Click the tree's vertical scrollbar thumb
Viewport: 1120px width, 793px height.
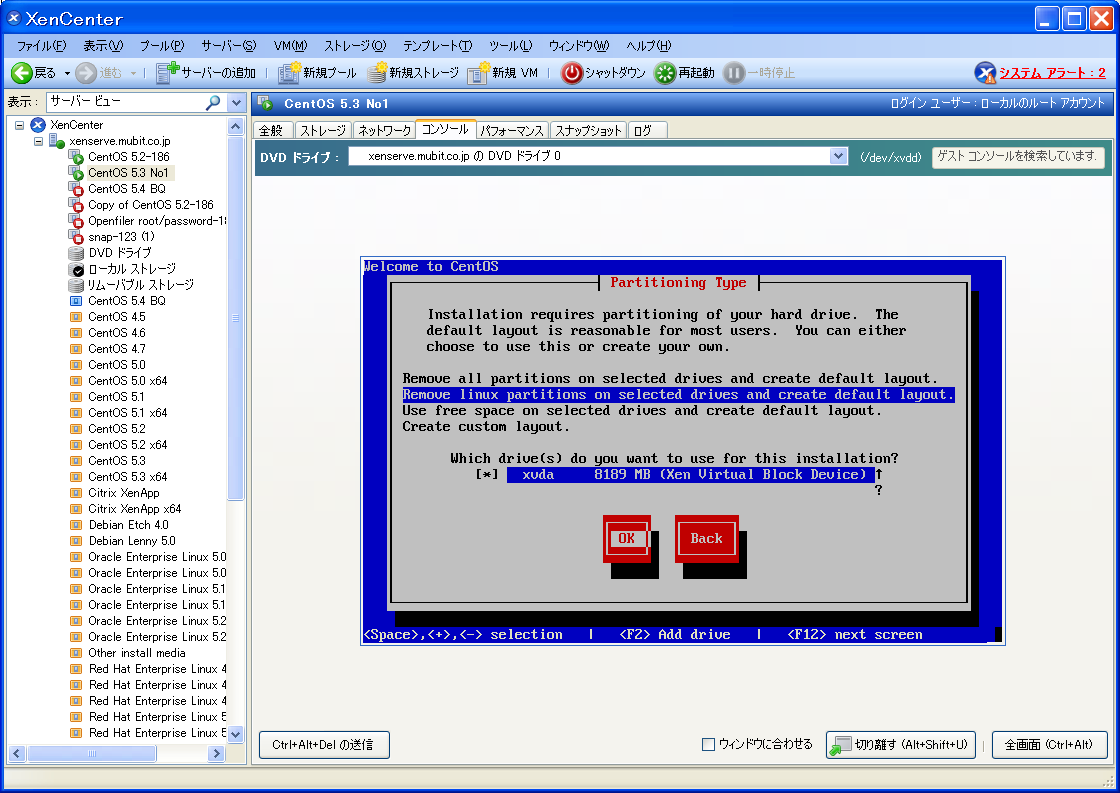[x=236, y=318]
